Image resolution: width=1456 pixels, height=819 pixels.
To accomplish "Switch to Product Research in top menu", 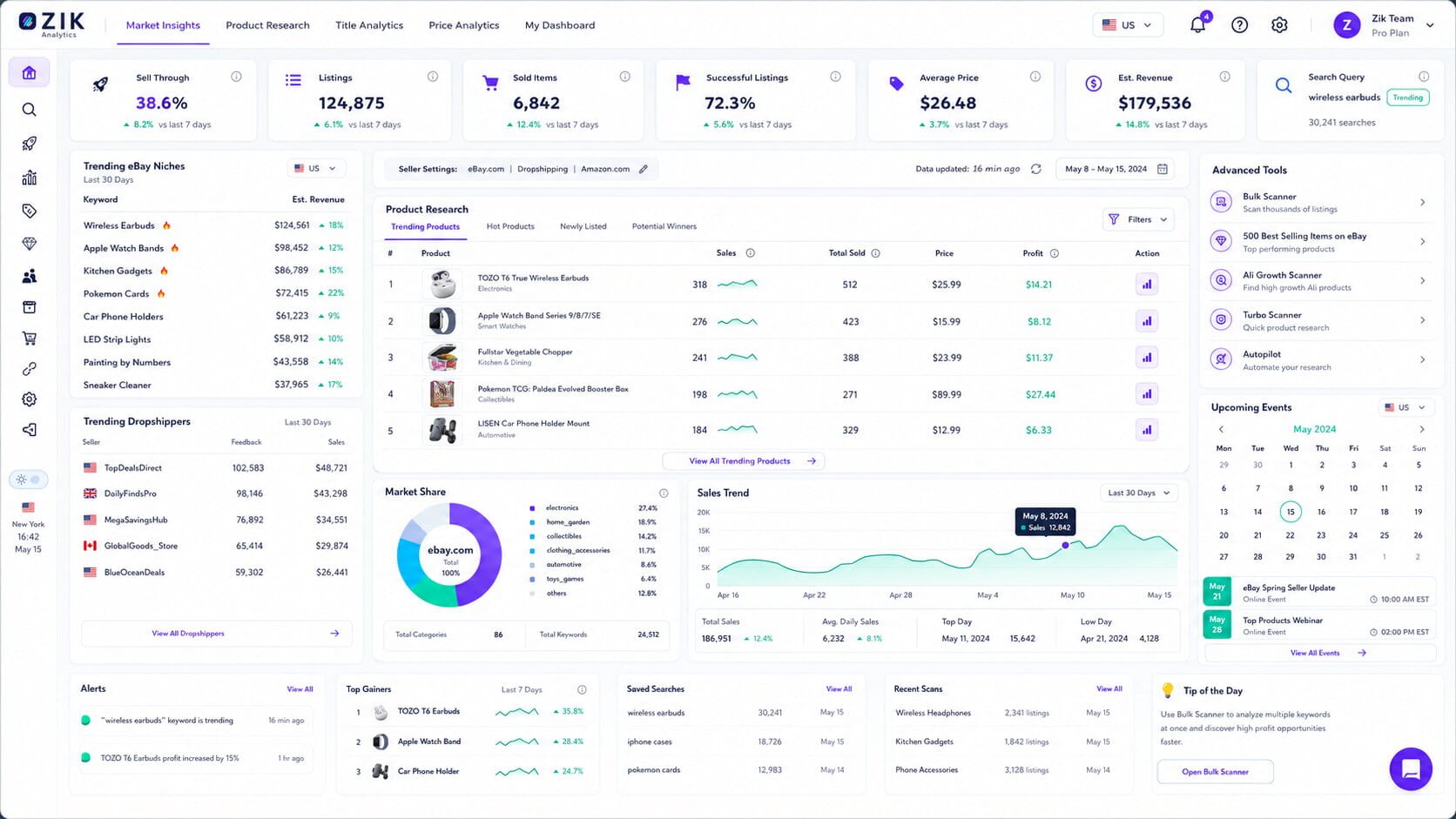I will click(267, 25).
